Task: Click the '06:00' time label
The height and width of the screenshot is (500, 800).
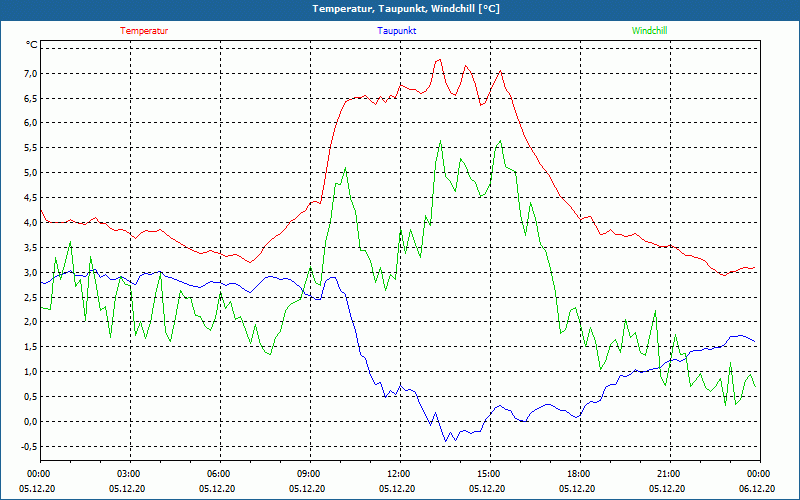Action: coord(217,473)
